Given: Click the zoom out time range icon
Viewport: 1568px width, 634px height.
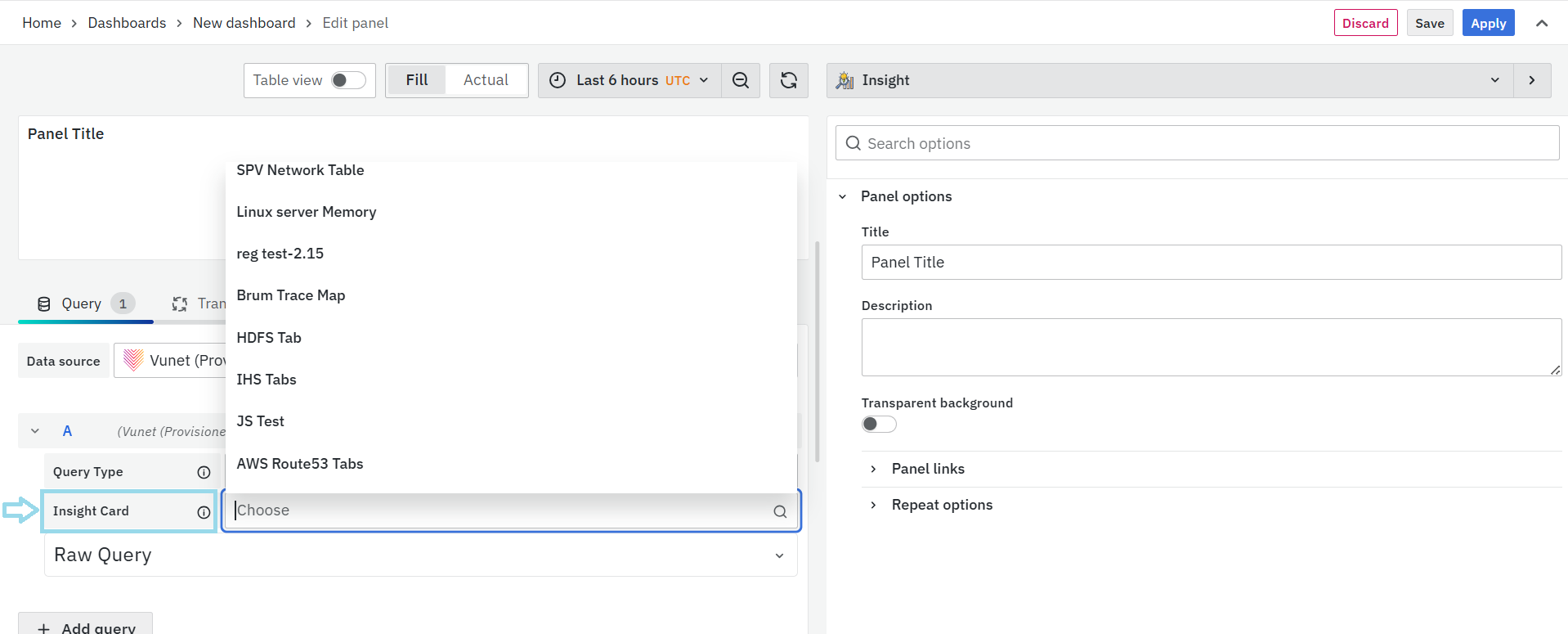Looking at the screenshot, I should coord(740,80).
